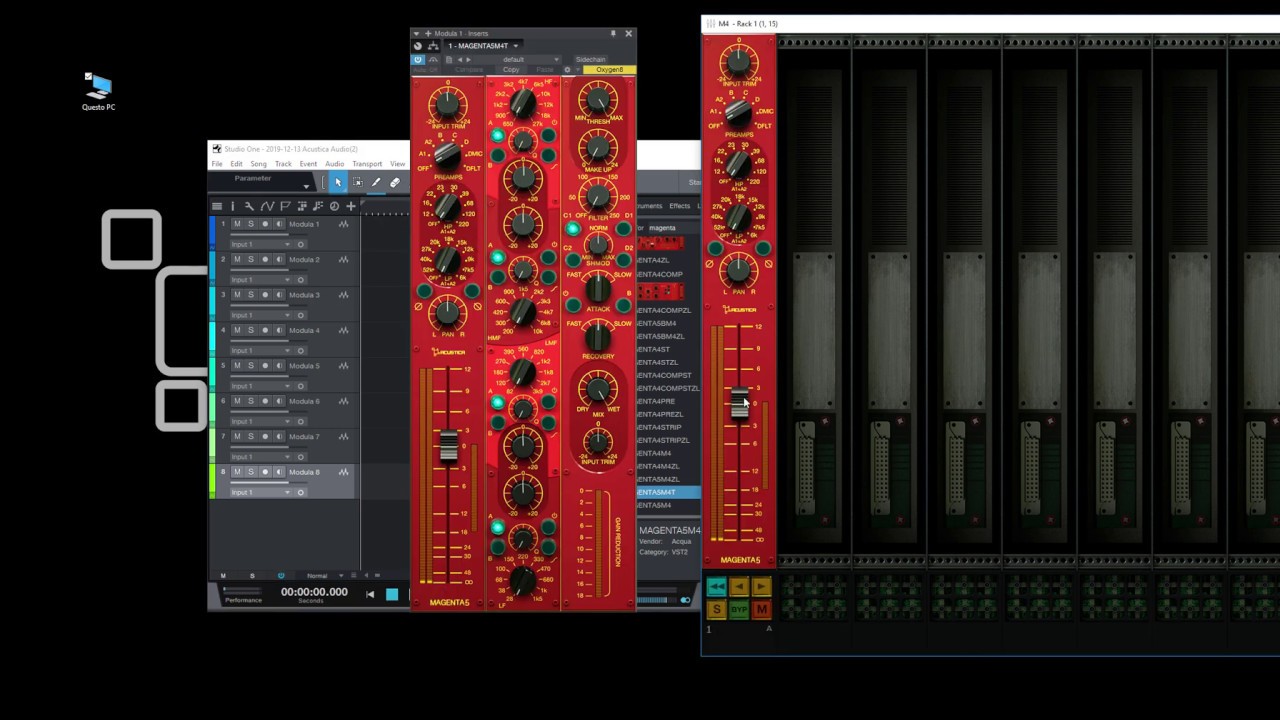This screenshot has height=720, width=1280.
Task: Toggle the yellow S button in M4 rack
Action: [x=717, y=609]
